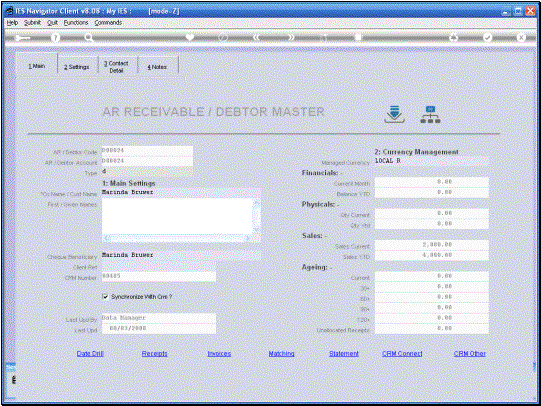Click the heart favorites icon in toolbar
The height and width of the screenshot is (406, 541).
click(x=190, y=37)
